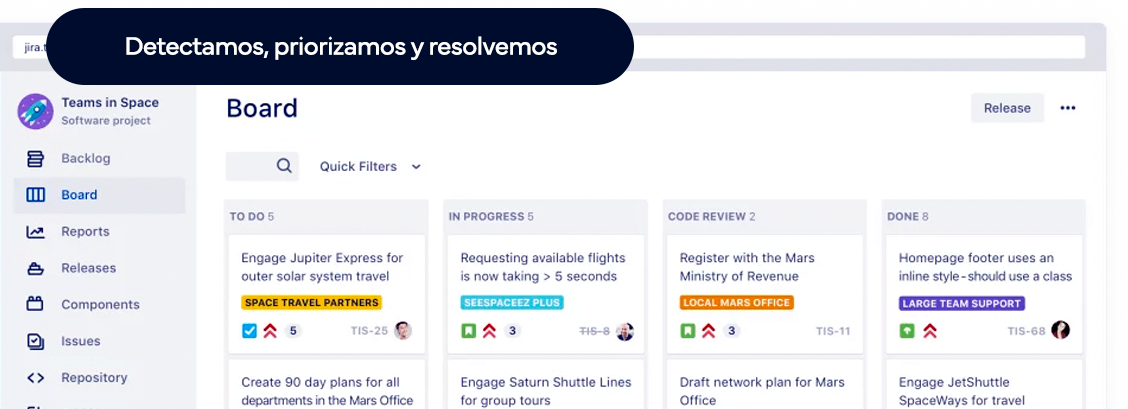Click the teal SEESPACEEZ PLUS epic label

512,303
